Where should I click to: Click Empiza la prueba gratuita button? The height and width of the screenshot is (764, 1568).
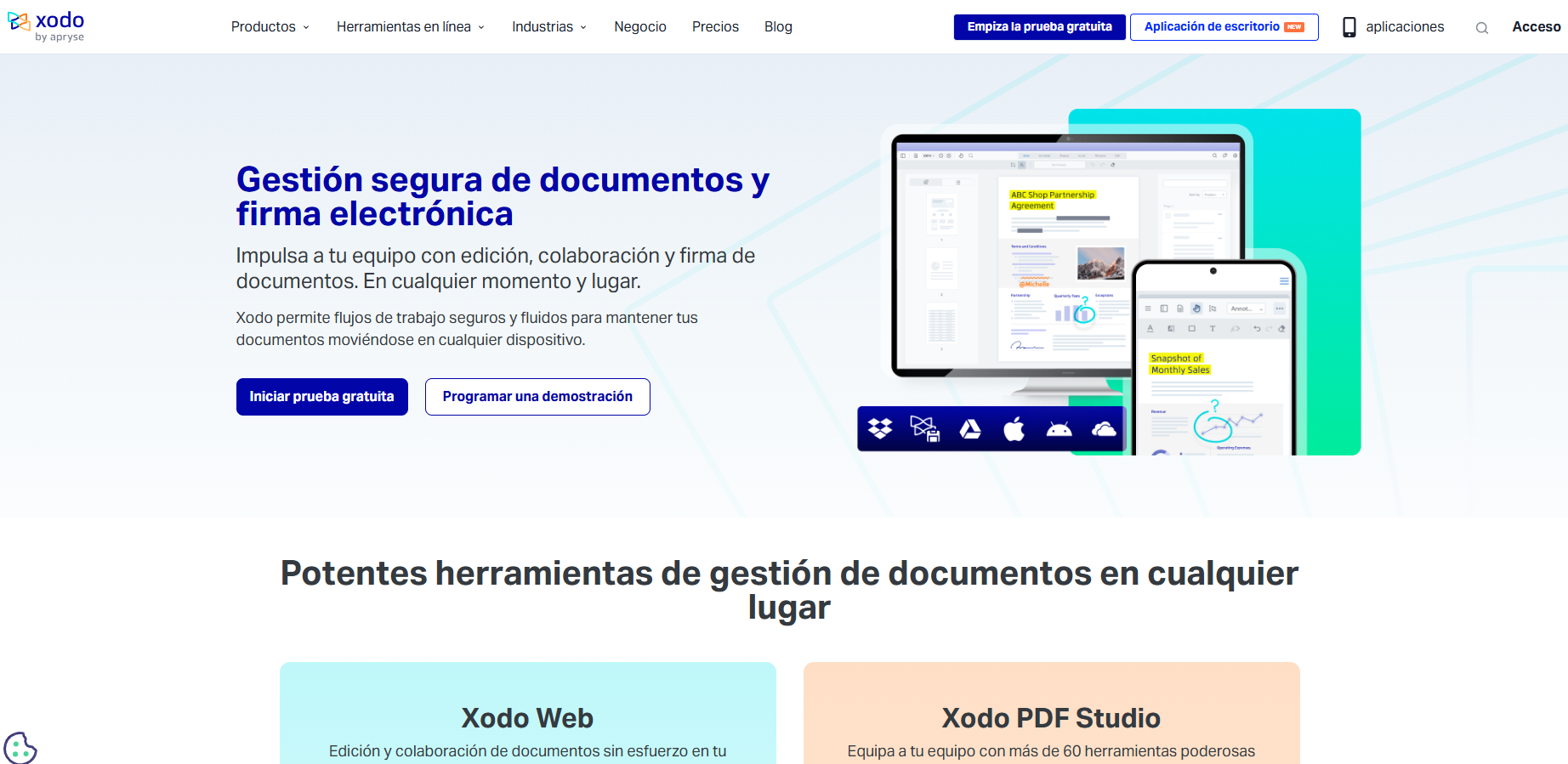pyautogui.click(x=1039, y=27)
